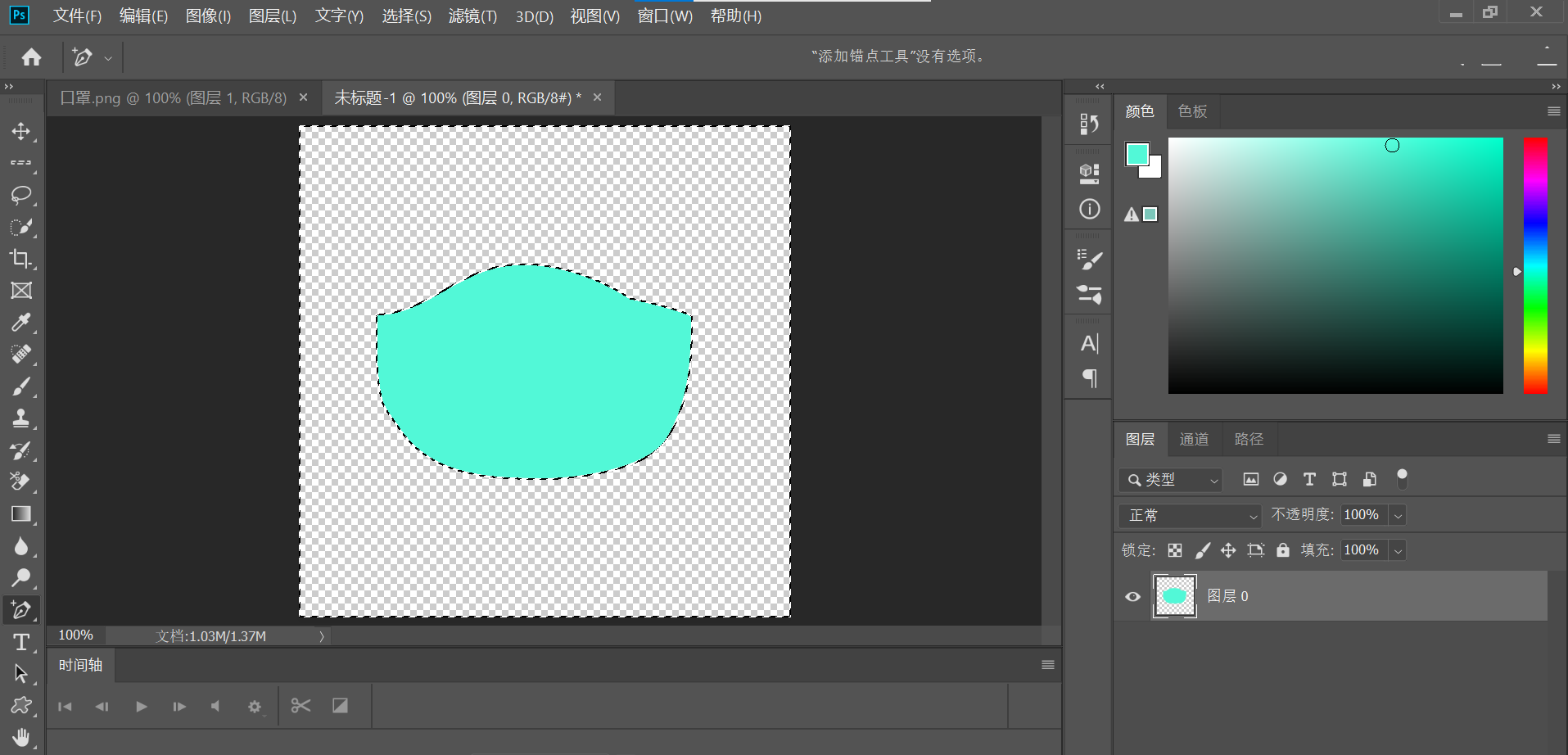
Task: Select the Eraser tool
Action: pos(21,482)
